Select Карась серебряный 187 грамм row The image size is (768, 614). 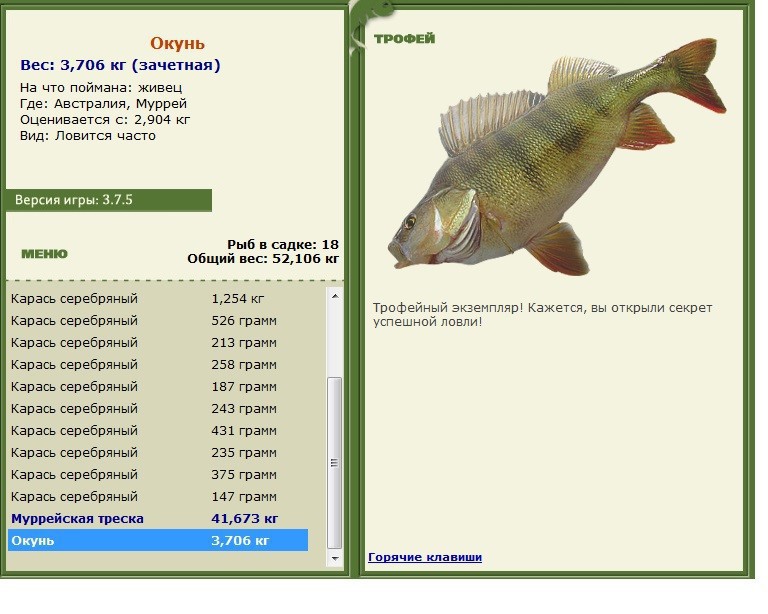158,387
